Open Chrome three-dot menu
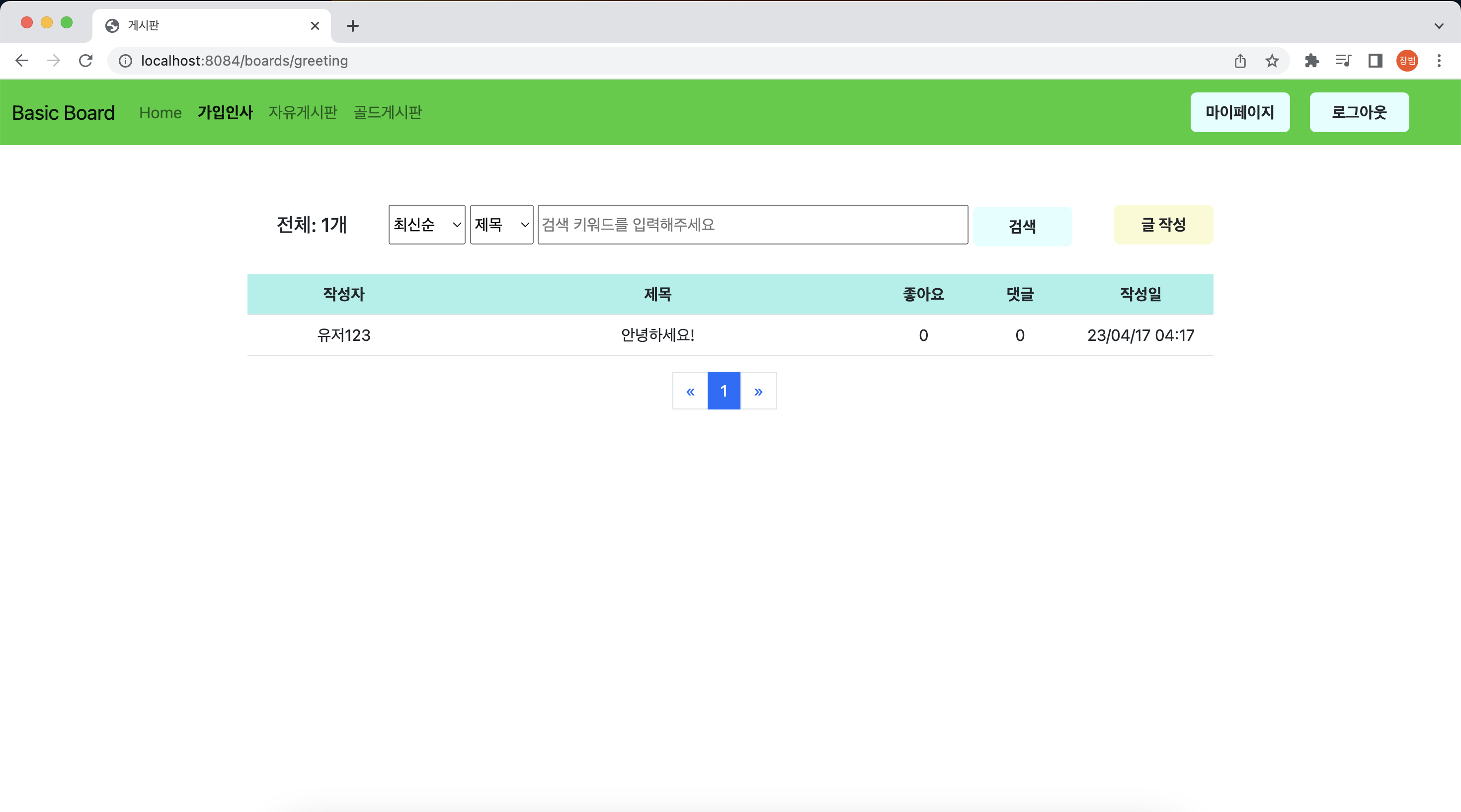1461x812 pixels. coord(1439,61)
